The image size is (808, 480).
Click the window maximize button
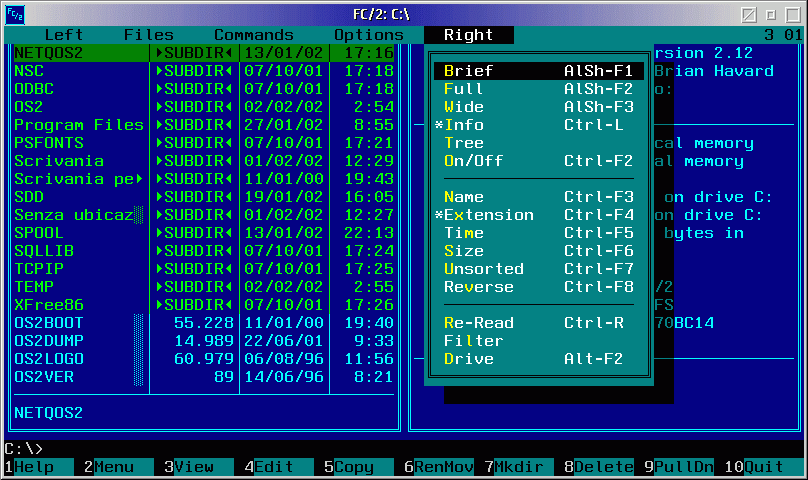[793, 14]
